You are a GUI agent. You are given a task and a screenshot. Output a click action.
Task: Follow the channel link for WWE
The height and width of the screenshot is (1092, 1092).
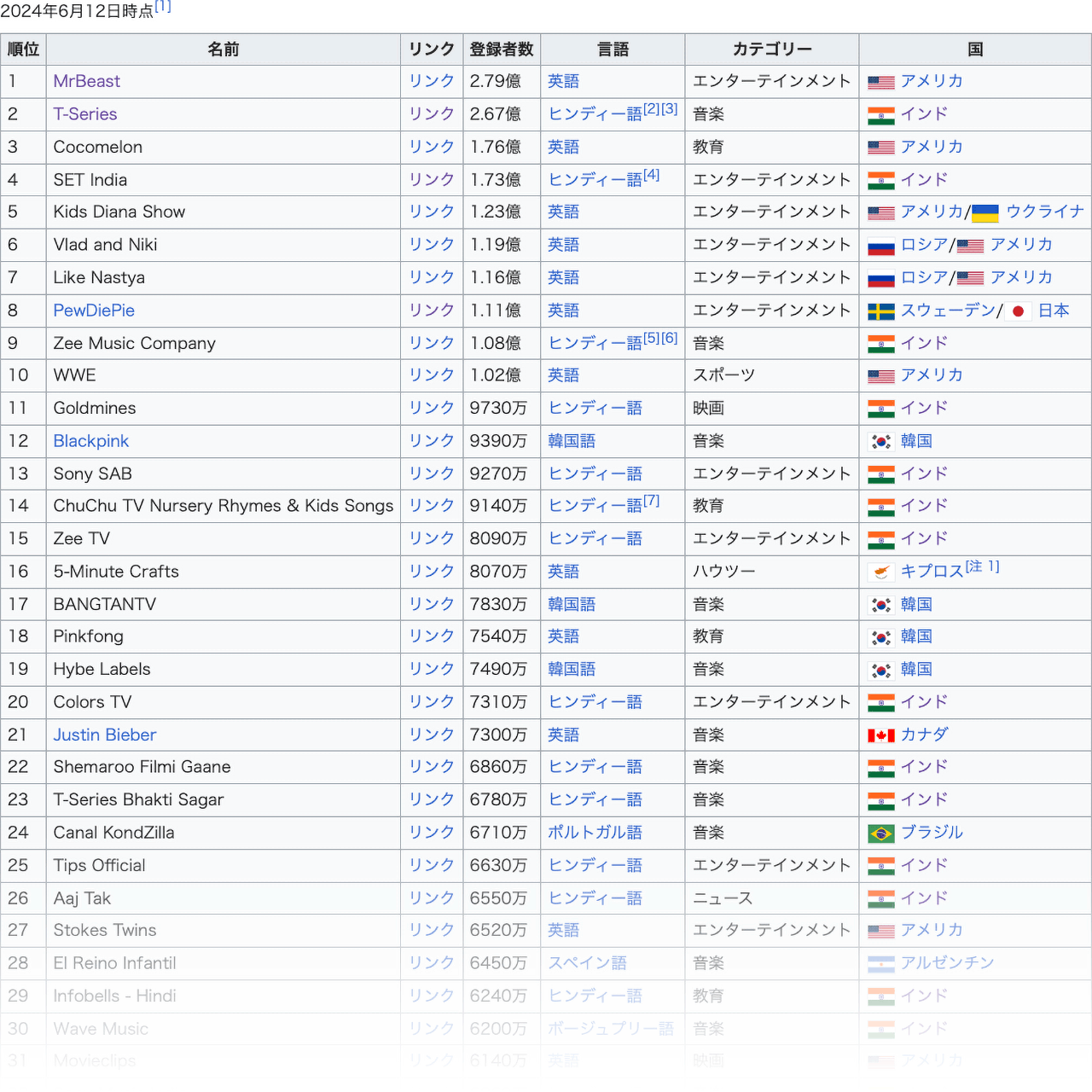[431, 375]
